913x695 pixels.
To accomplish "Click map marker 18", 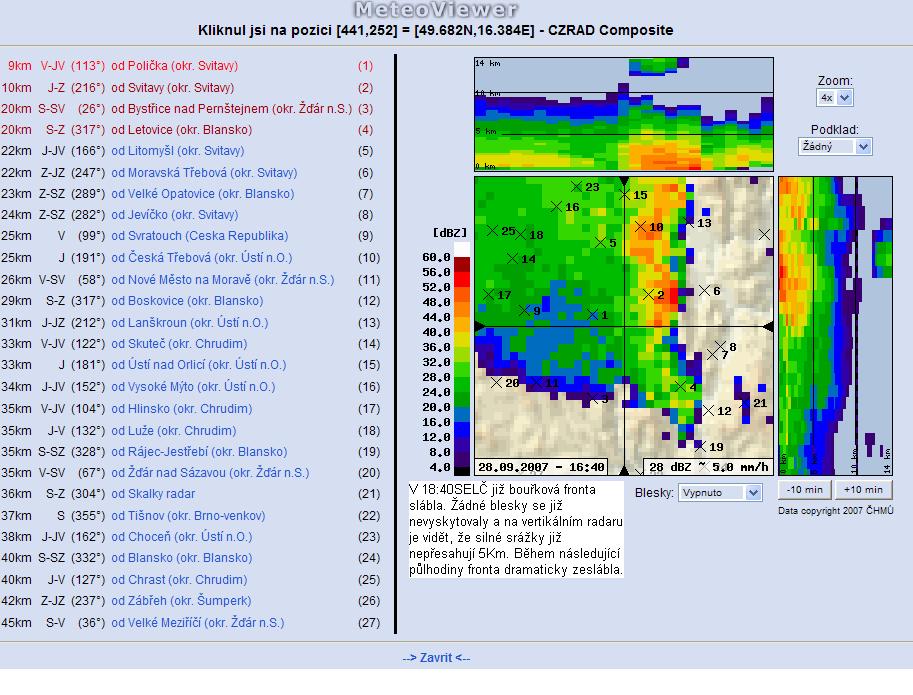I will point(521,234).
